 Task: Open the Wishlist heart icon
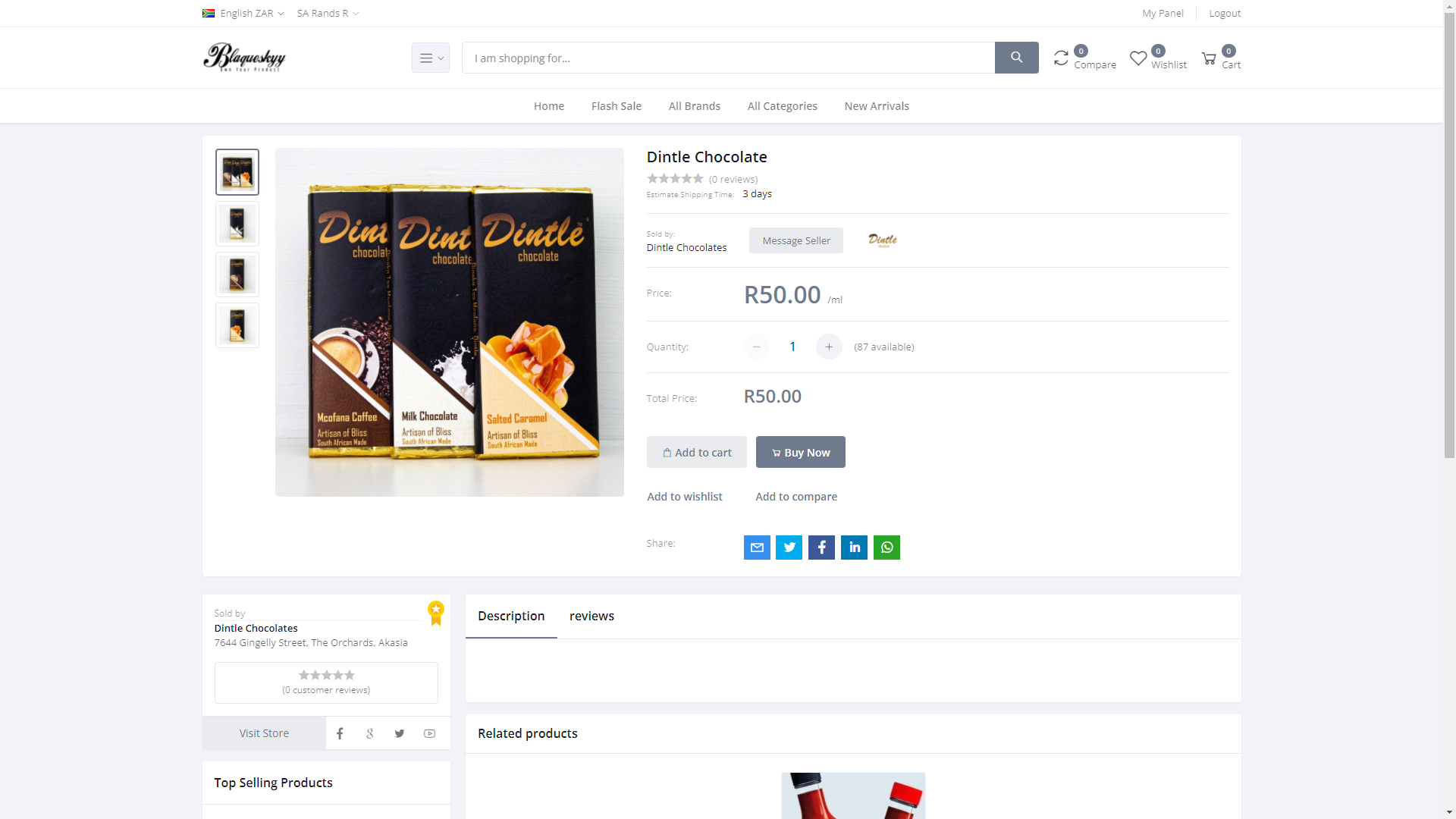click(x=1138, y=58)
